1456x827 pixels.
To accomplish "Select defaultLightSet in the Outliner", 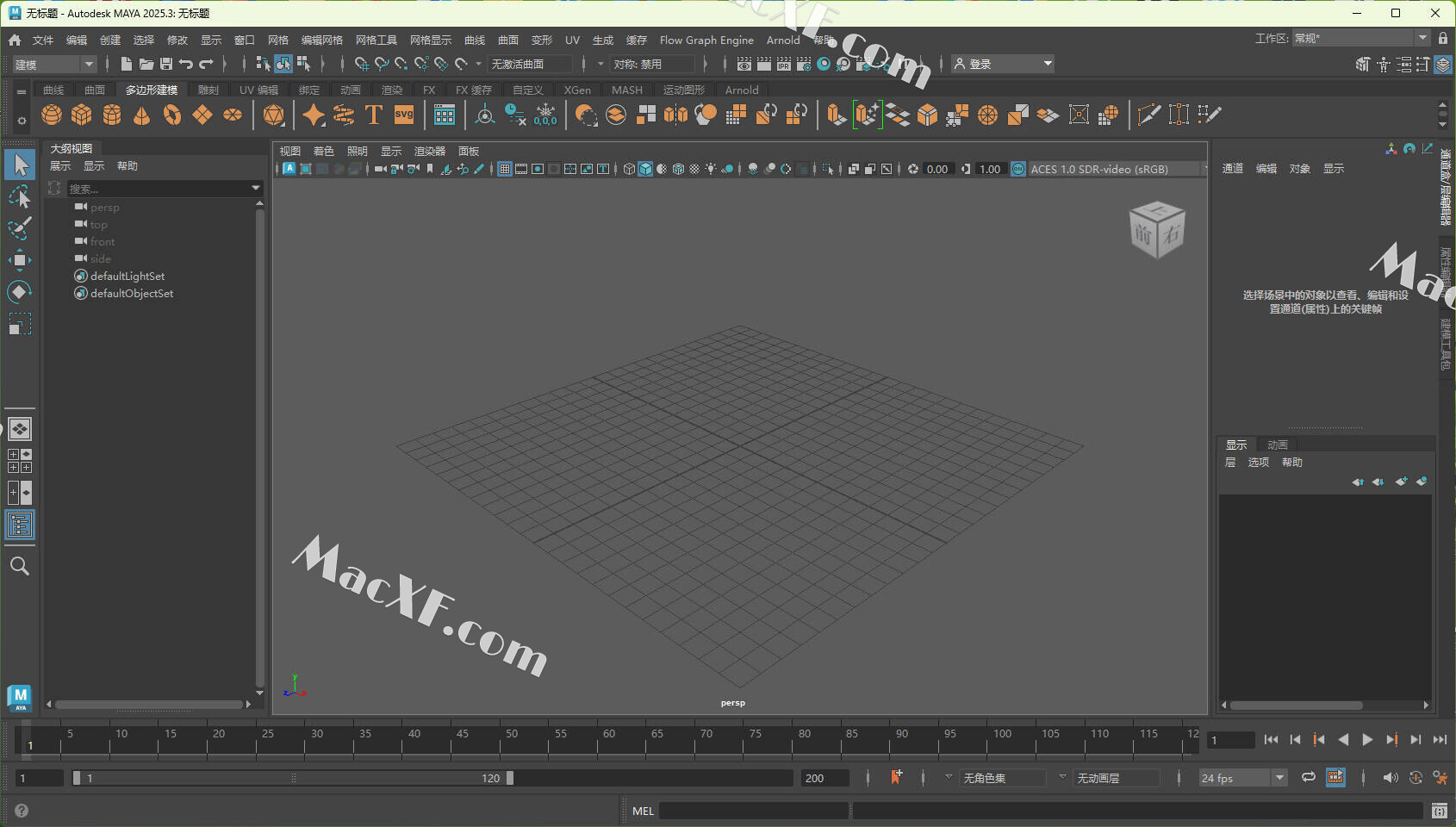I will (x=128, y=276).
